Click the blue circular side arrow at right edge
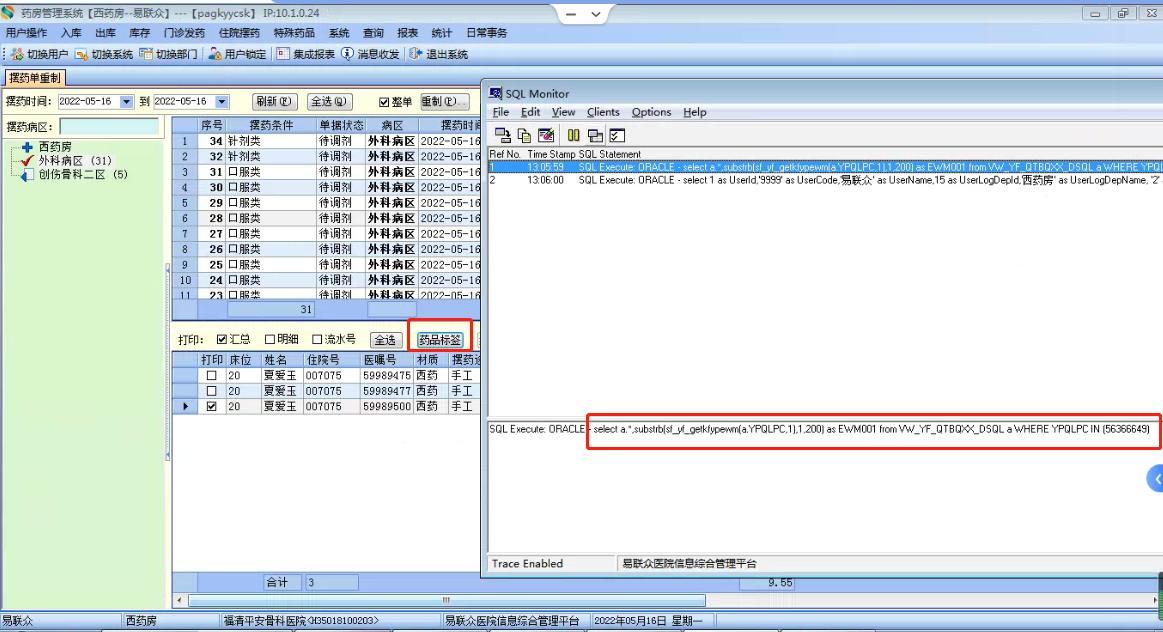 [x=1156, y=479]
